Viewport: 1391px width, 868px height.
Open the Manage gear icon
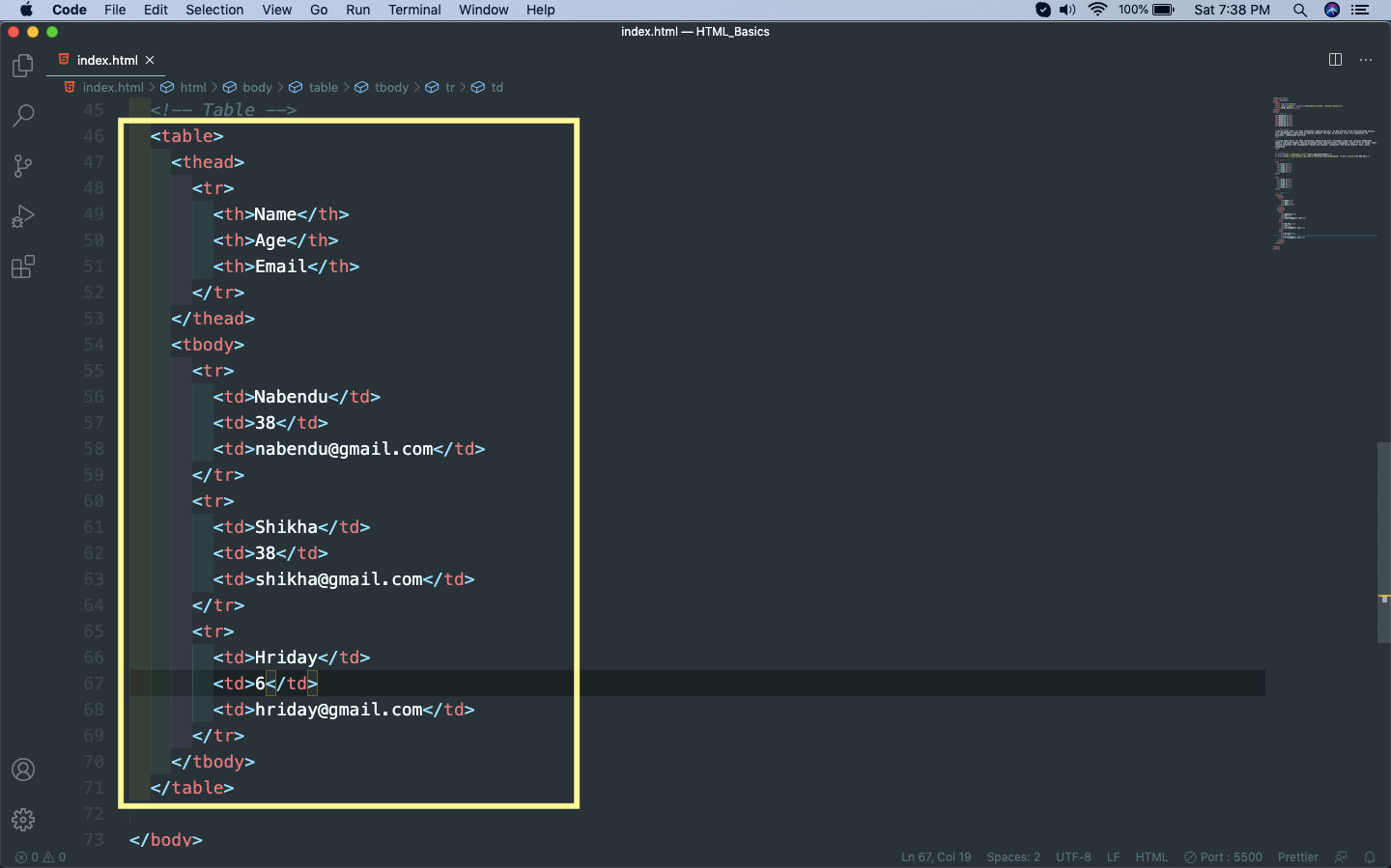coord(23,820)
